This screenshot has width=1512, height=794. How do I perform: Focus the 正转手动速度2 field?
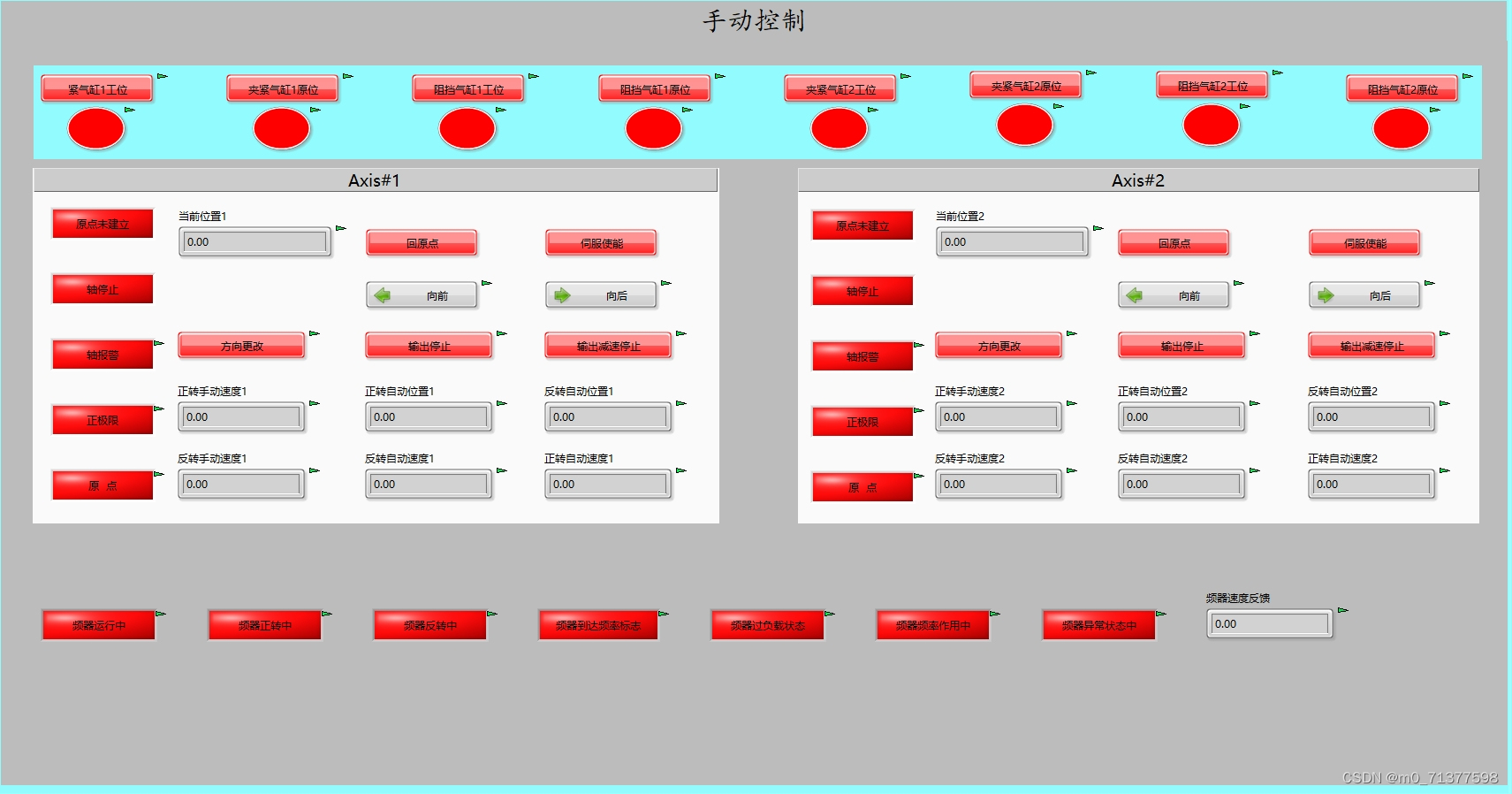coord(999,417)
